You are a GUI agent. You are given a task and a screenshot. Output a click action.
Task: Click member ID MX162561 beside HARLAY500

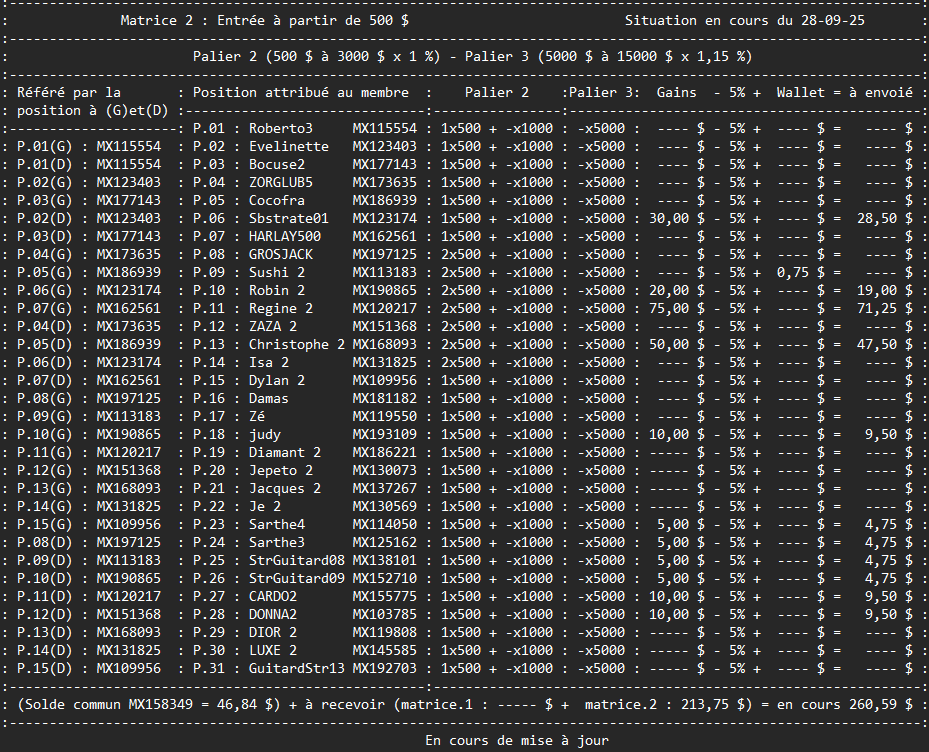pyautogui.click(x=385, y=236)
